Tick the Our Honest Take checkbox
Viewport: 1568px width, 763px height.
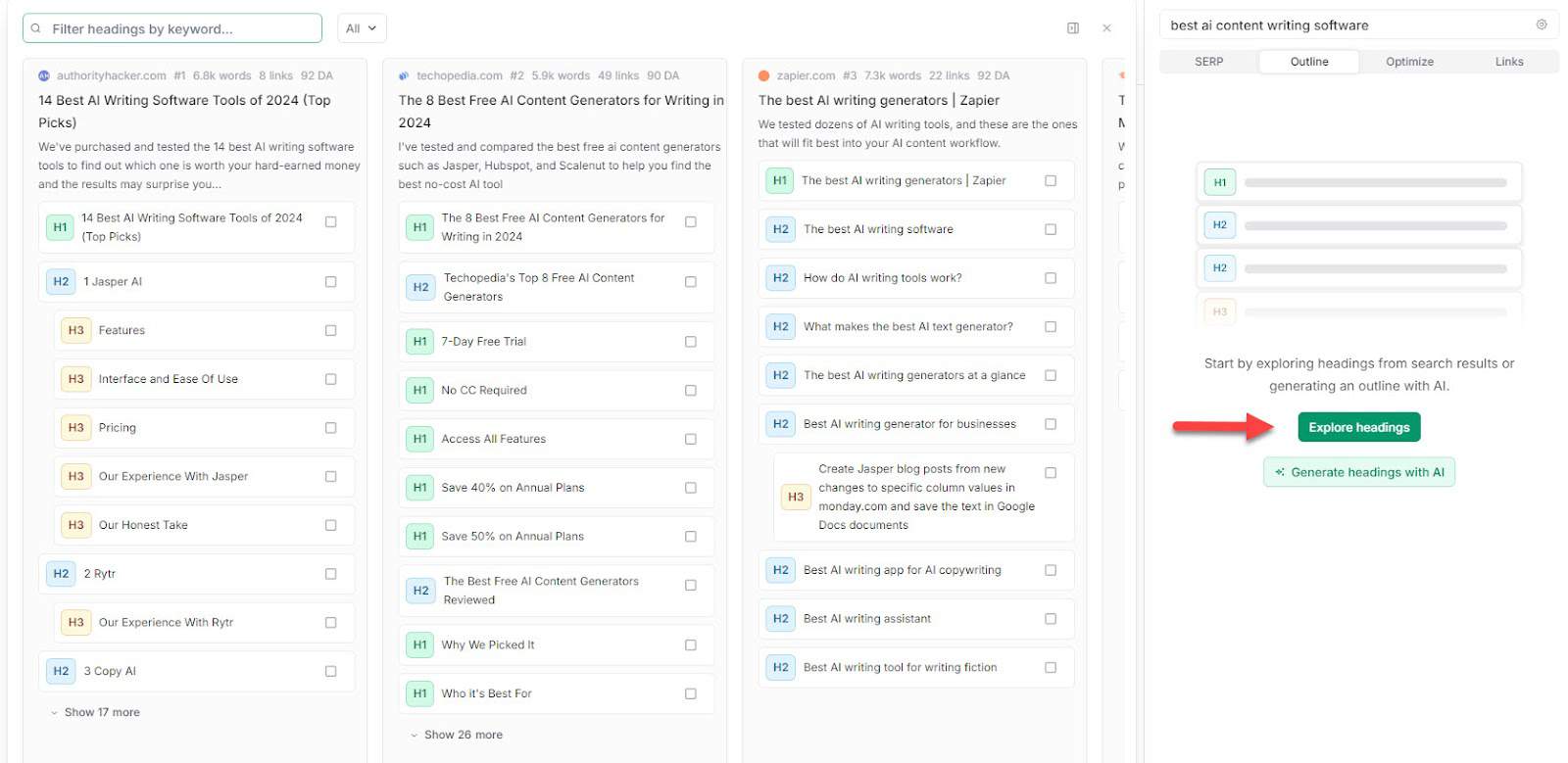(330, 525)
